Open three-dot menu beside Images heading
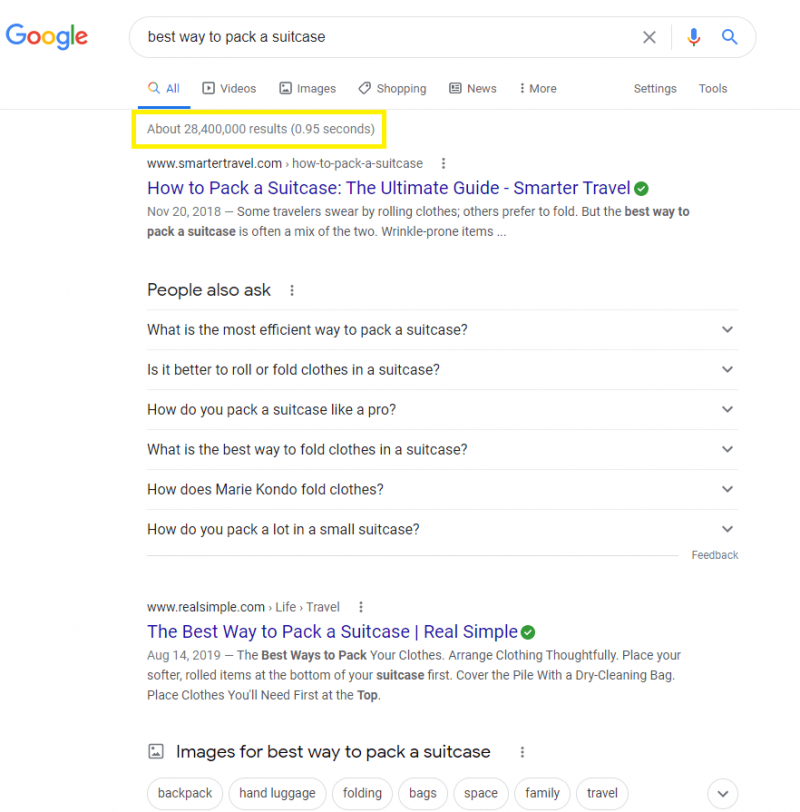The width and height of the screenshot is (800, 812). tap(521, 752)
